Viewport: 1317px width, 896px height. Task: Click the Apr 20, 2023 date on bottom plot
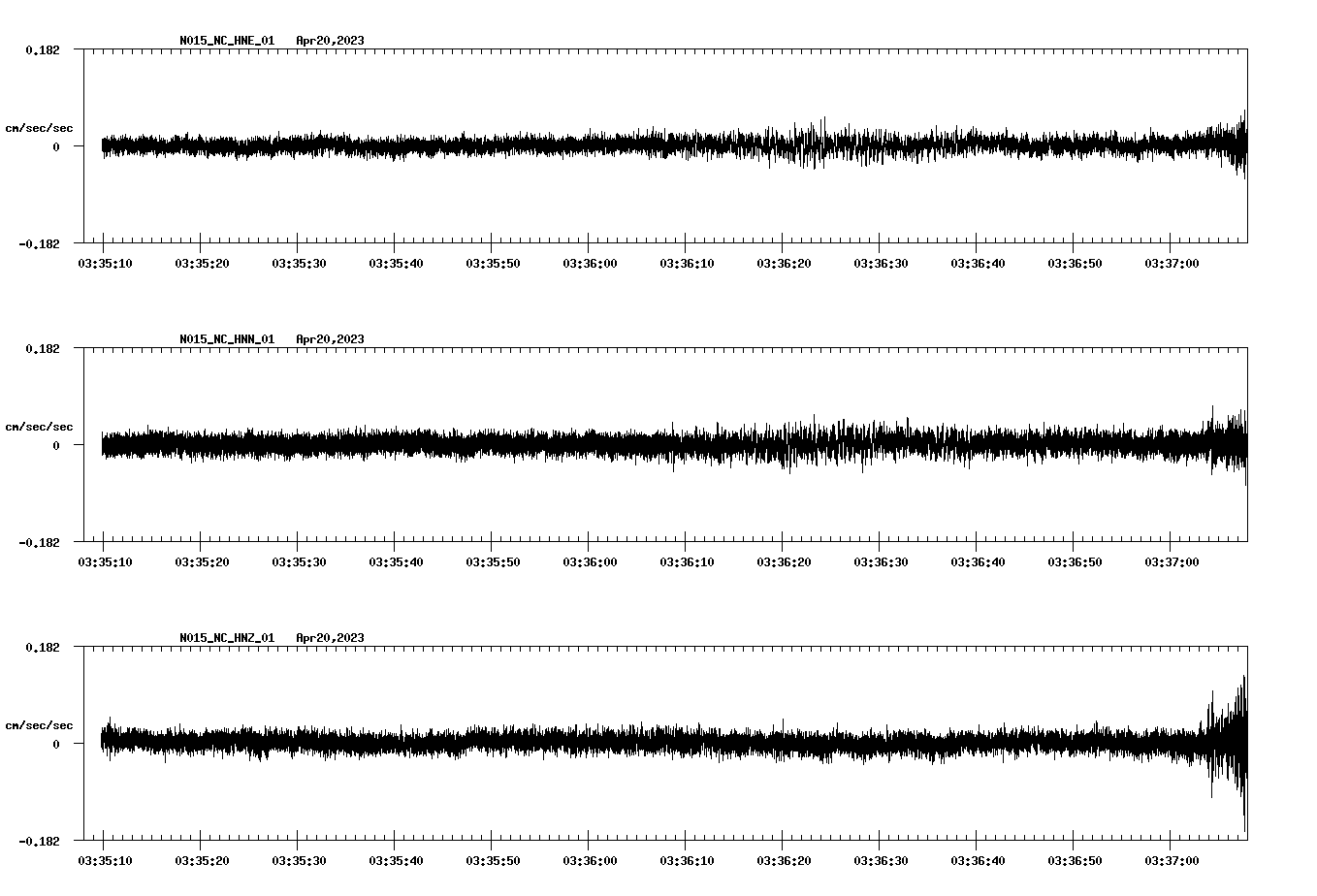[331, 639]
